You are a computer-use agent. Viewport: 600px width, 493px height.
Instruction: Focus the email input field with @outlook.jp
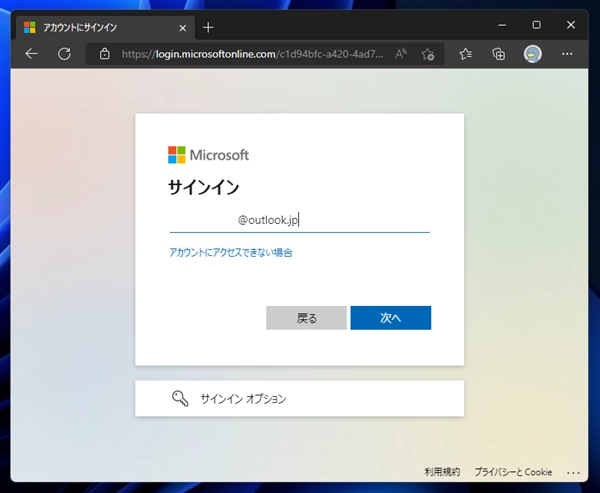click(300, 220)
